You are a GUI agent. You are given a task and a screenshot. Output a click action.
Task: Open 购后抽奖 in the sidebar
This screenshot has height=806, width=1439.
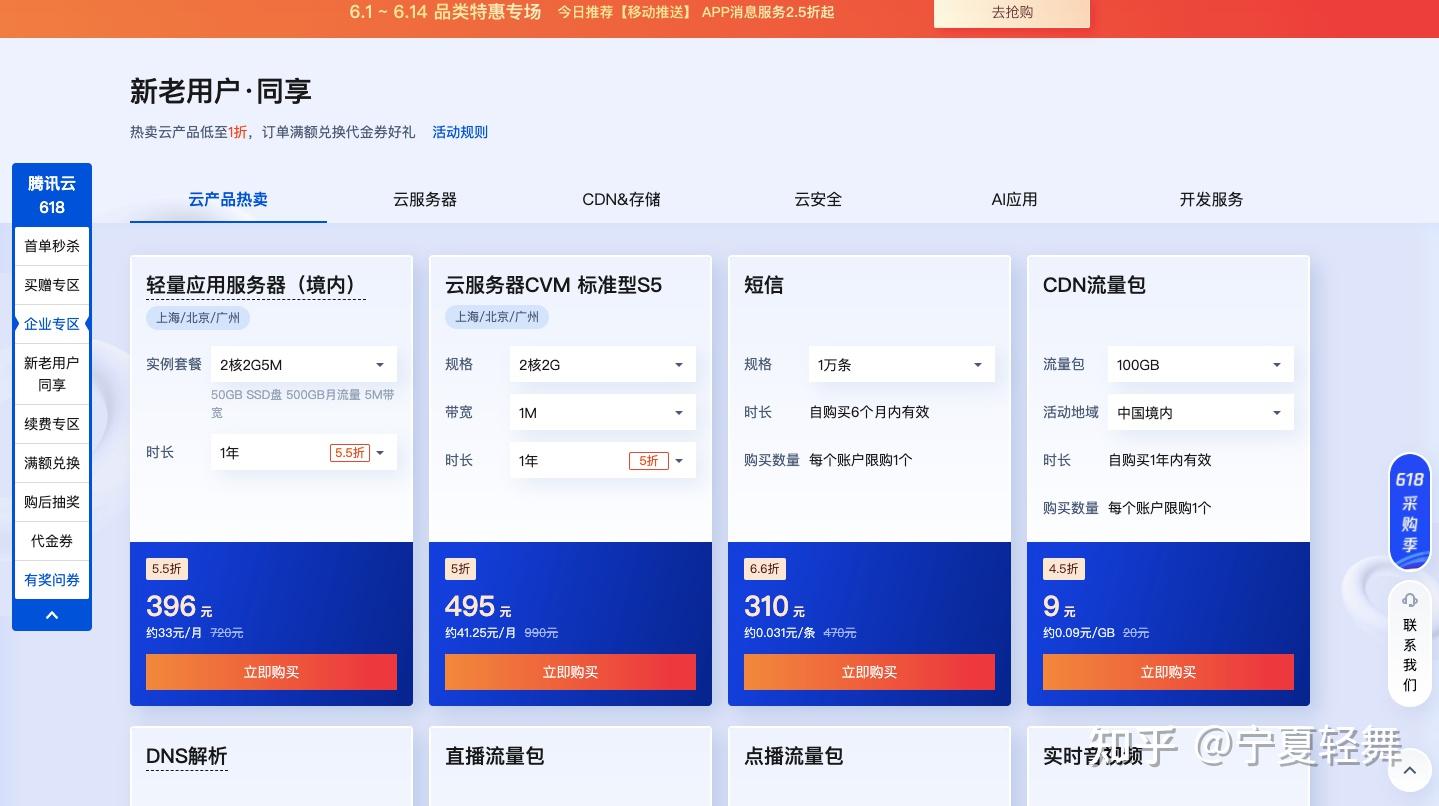point(52,502)
